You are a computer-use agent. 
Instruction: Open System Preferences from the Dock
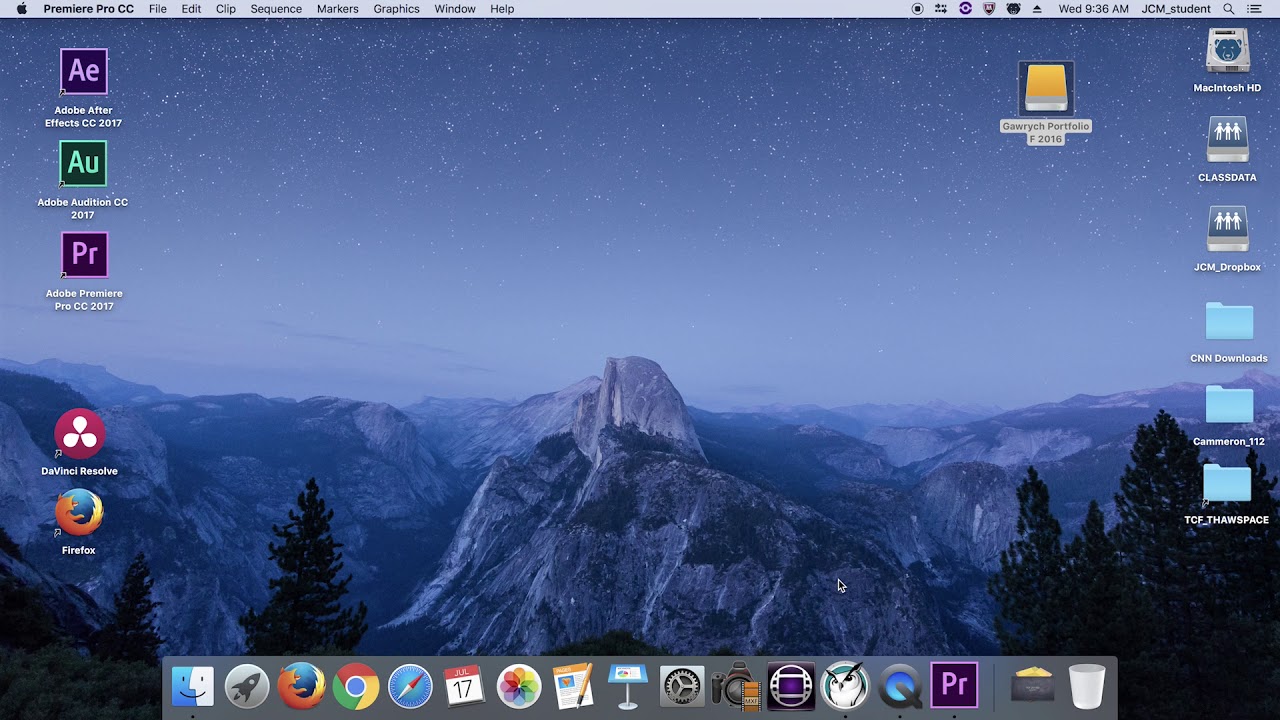tap(683, 686)
